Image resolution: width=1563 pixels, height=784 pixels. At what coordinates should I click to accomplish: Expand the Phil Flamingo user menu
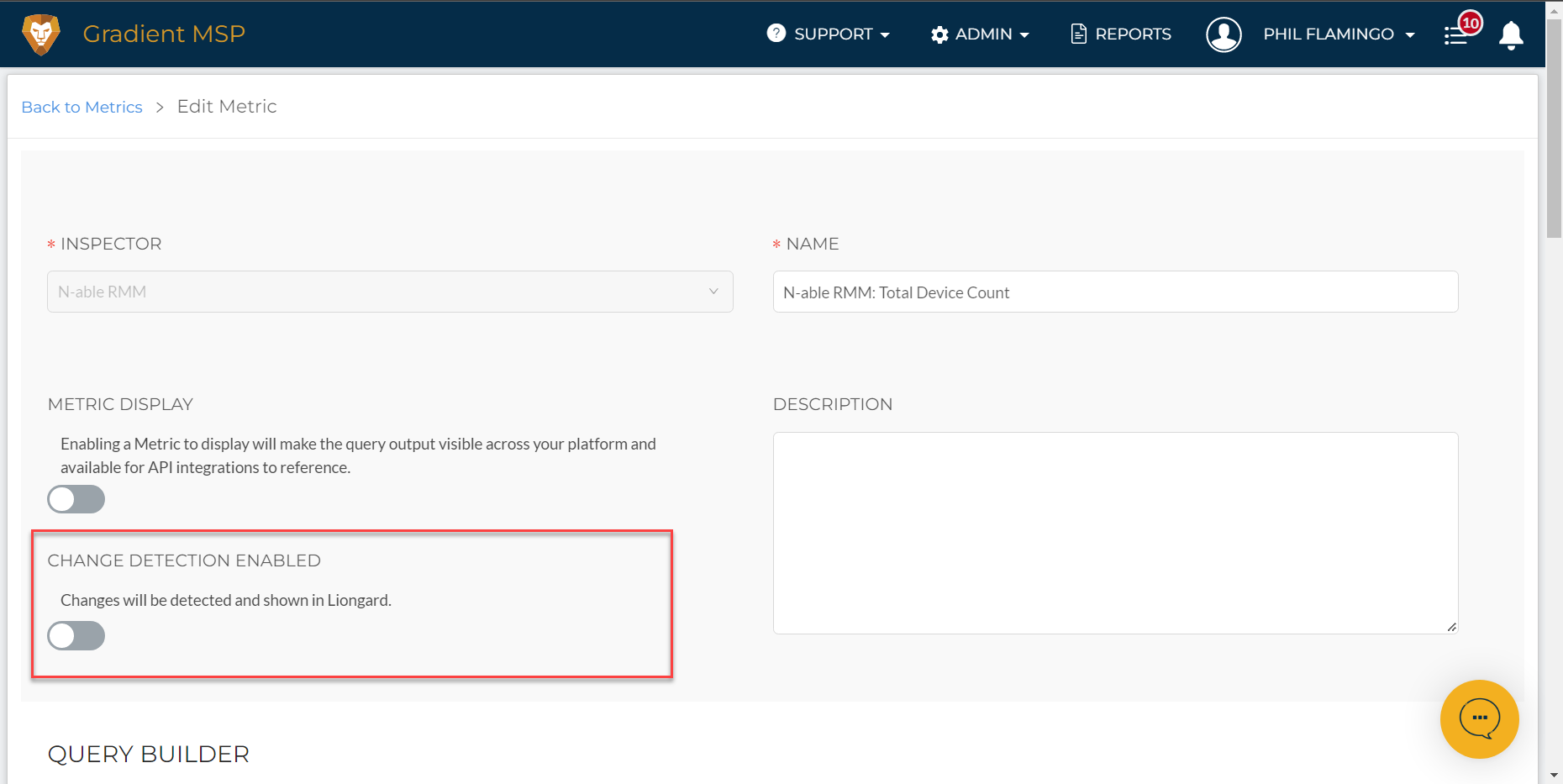point(1339,34)
